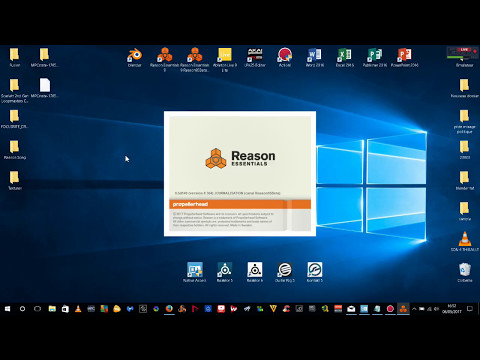Screen dimensions: 480x360
Task: Click the taskbar clock and date
Action: pos(452,309)
